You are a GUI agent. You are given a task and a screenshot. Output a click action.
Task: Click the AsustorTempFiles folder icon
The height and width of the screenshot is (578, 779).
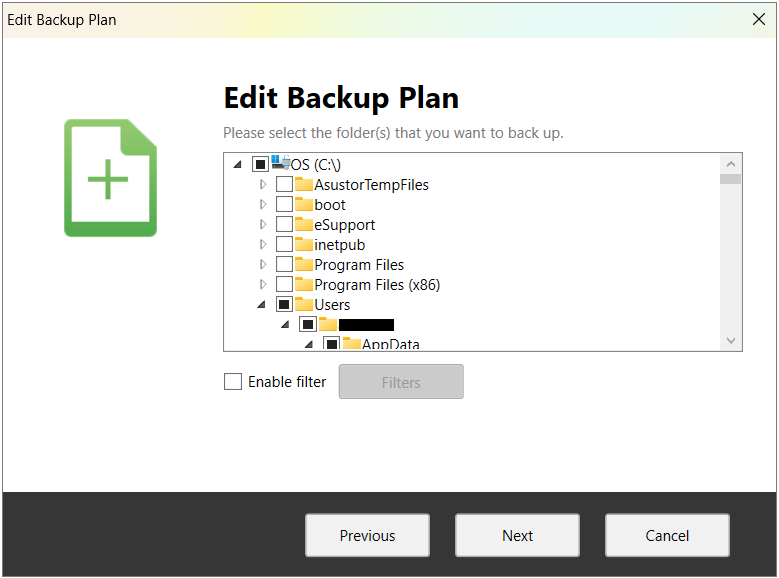(x=304, y=184)
